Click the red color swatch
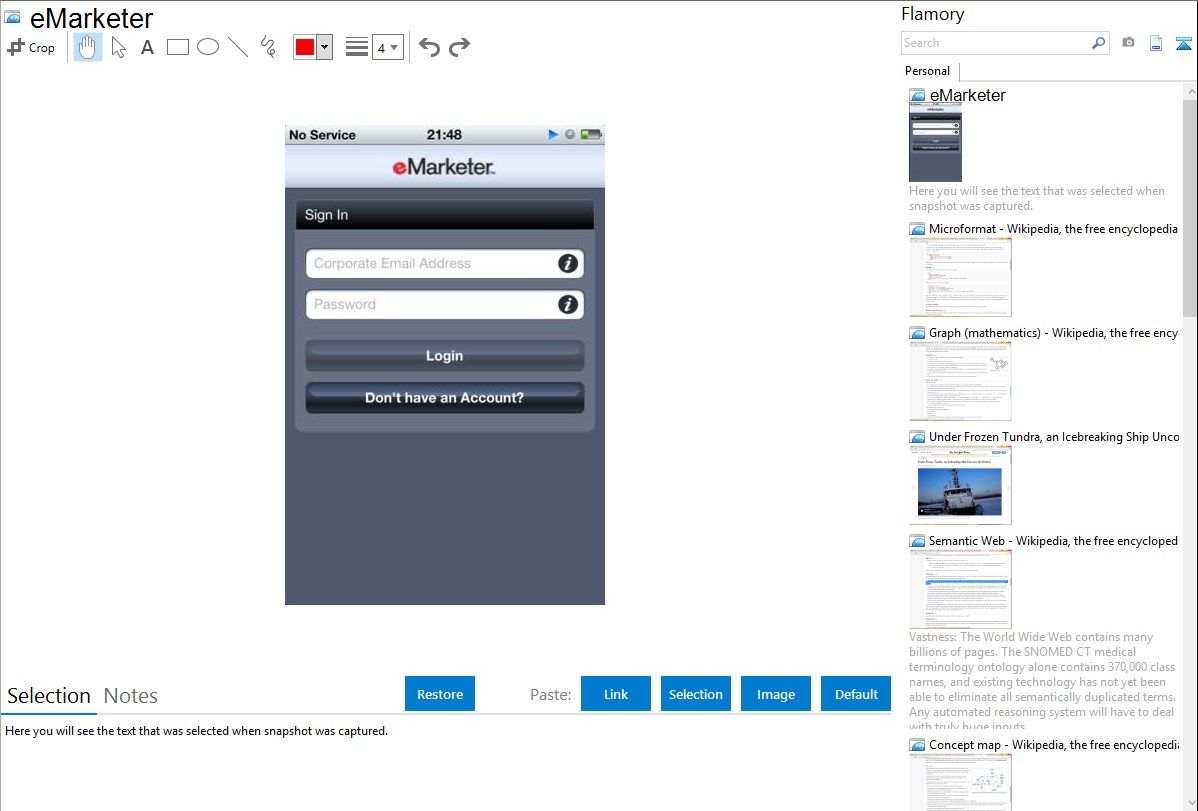 click(305, 47)
